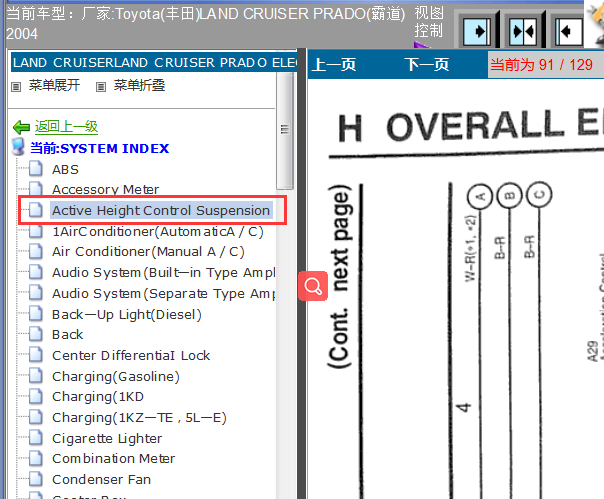Click the left panel vertical scrollbar thumb
604x499 pixels.
[285, 129]
